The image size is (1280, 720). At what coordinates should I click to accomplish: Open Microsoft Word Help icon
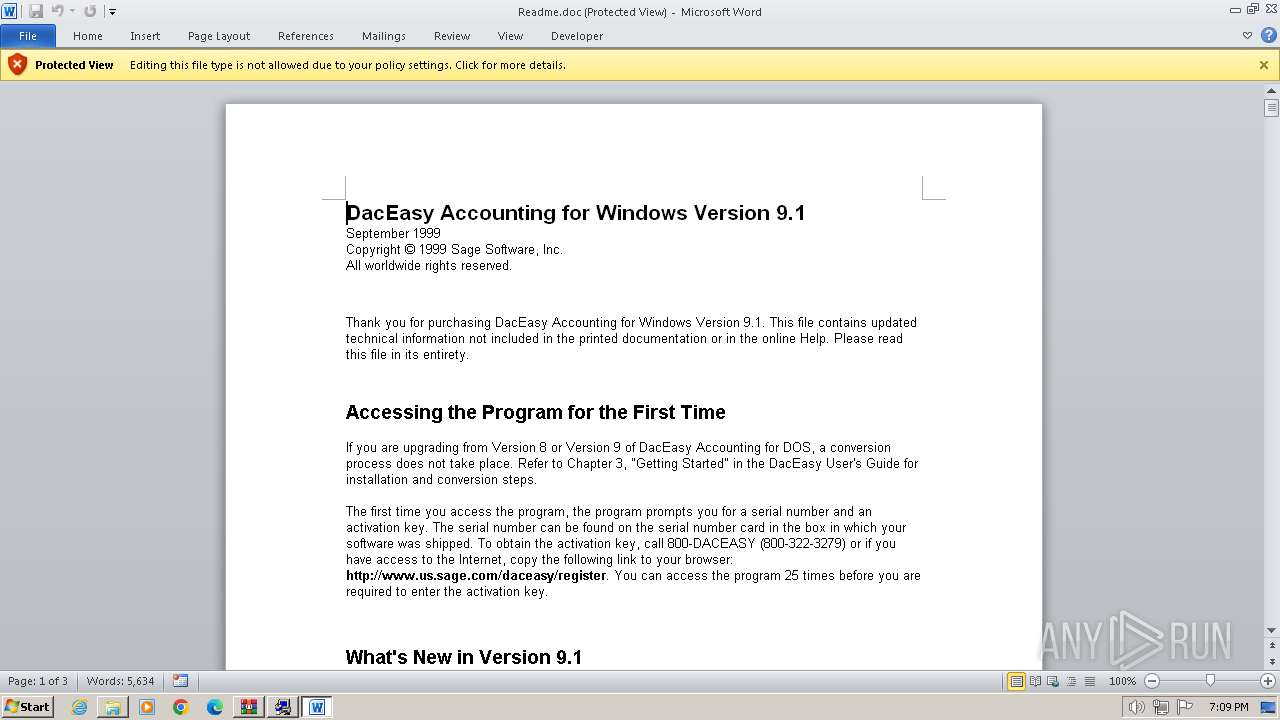(1268, 35)
